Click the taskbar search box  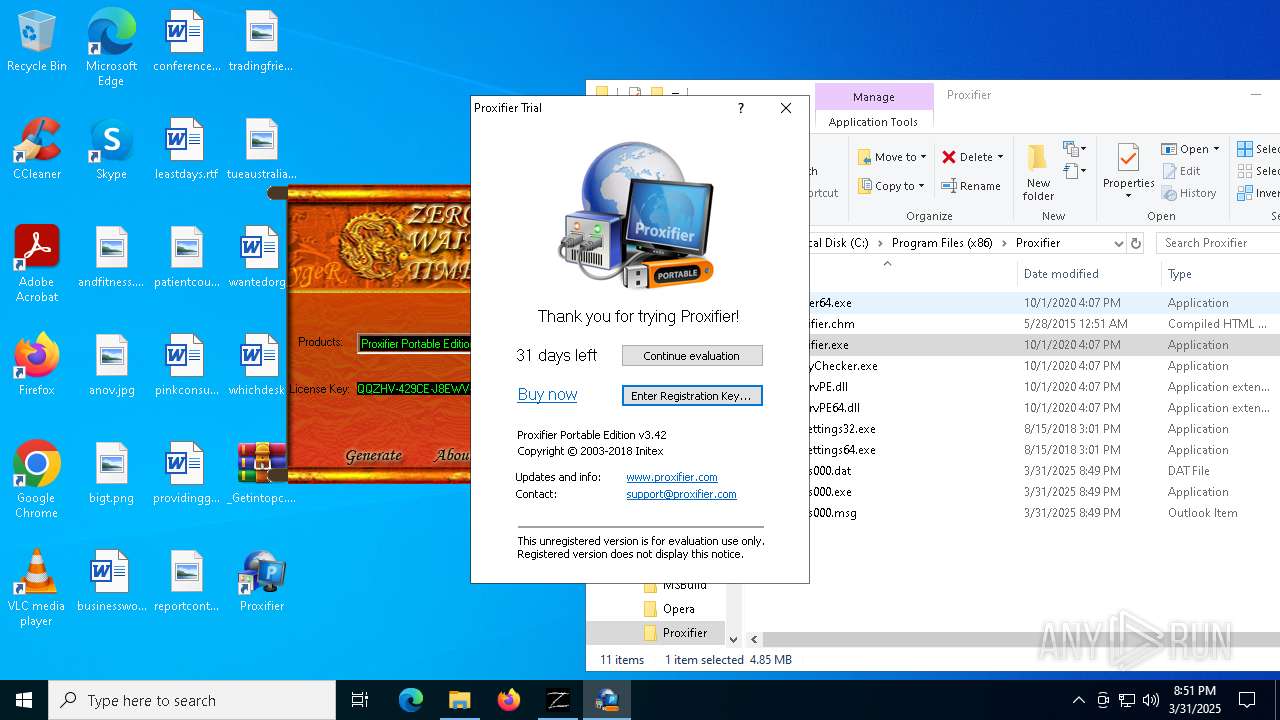click(x=192, y=700)
